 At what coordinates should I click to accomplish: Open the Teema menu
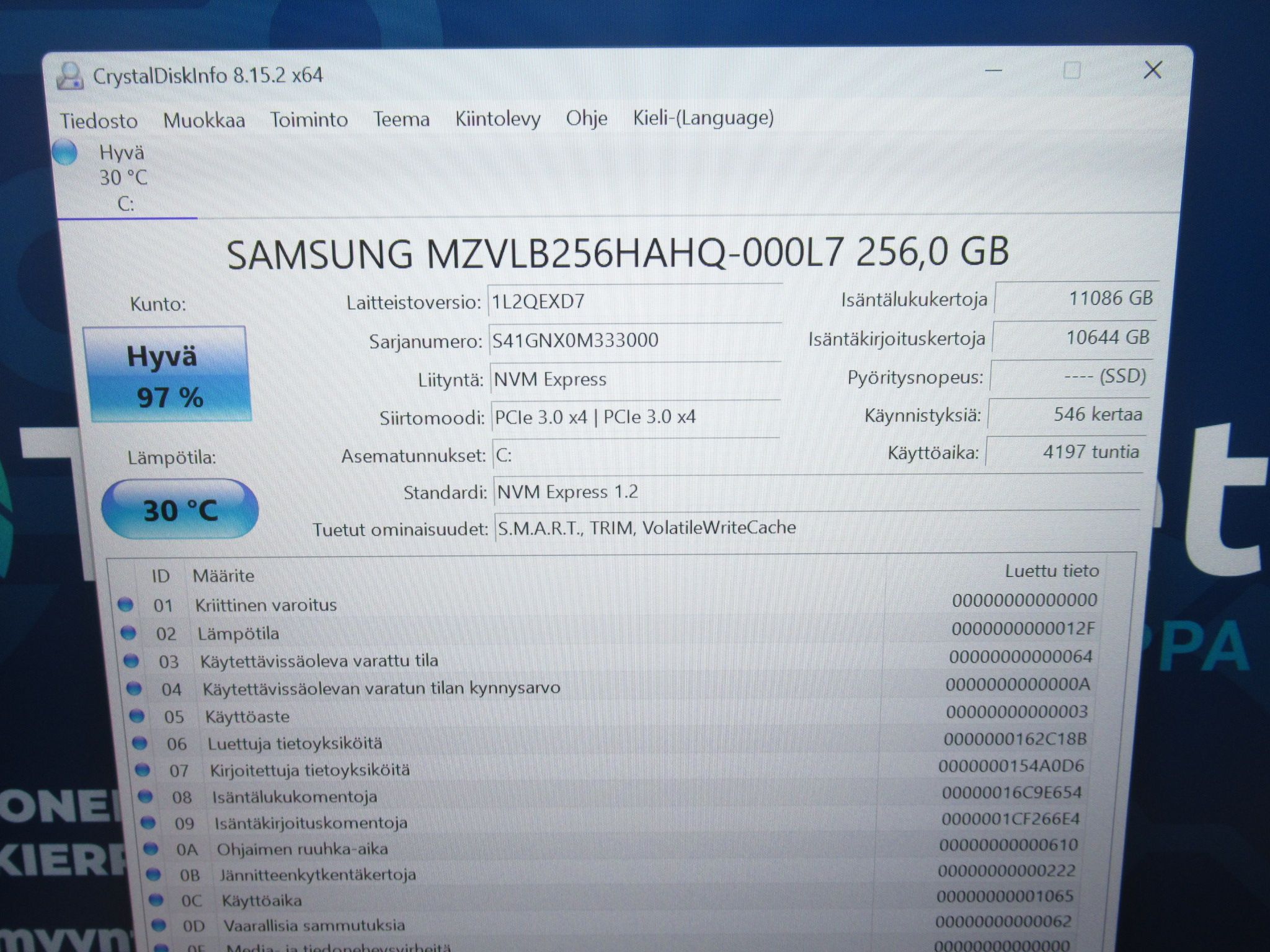click(401, 118)
